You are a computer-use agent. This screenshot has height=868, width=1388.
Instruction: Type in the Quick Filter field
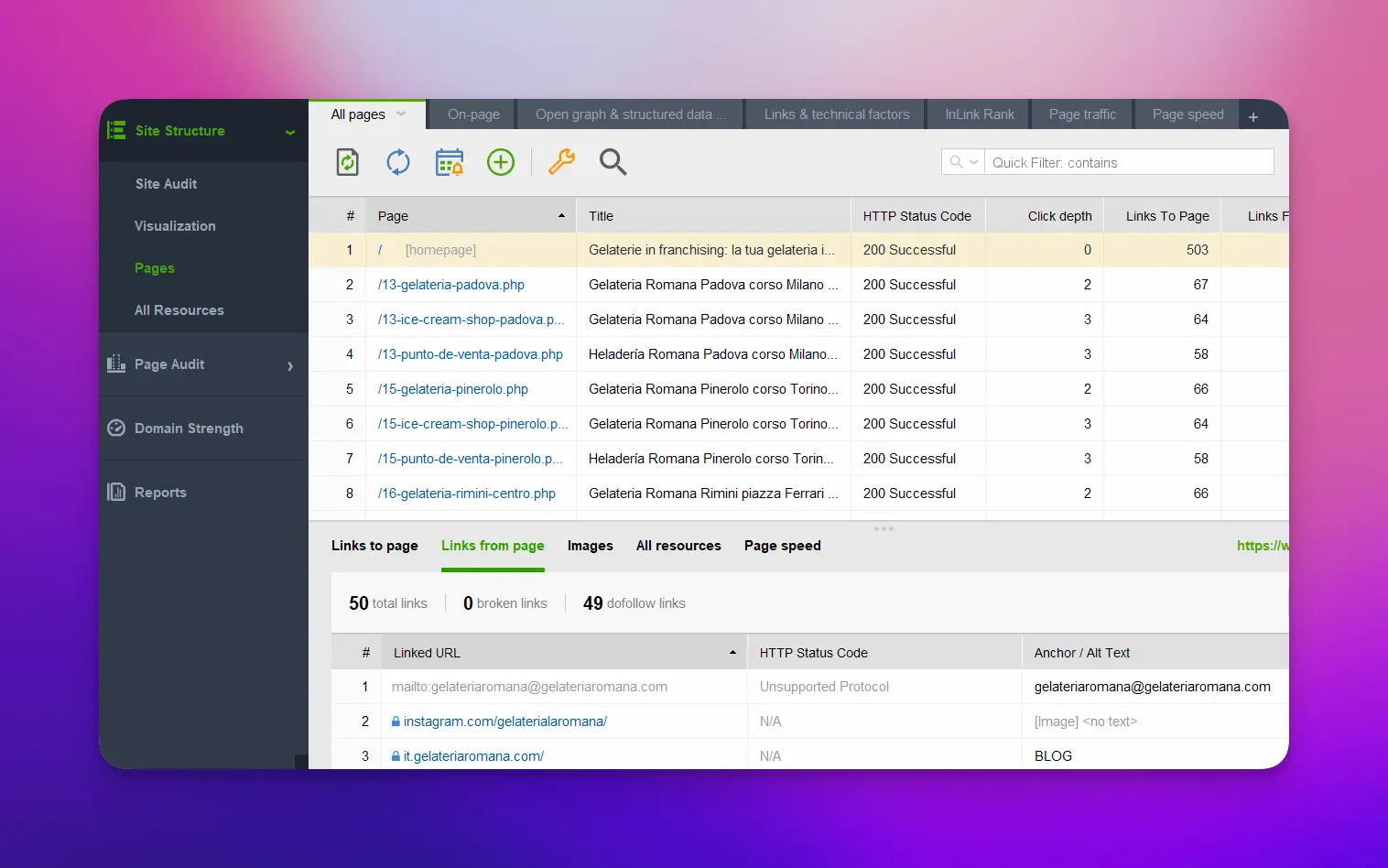click(x=1126, y=161)
